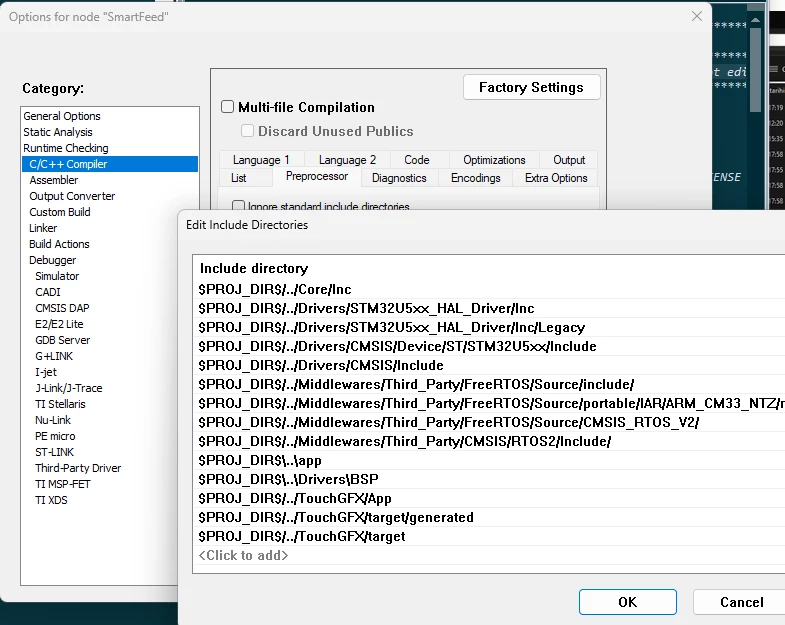Select FreeRTOS CMSIS_RTOS_V2 directory row

coord(489,423)
